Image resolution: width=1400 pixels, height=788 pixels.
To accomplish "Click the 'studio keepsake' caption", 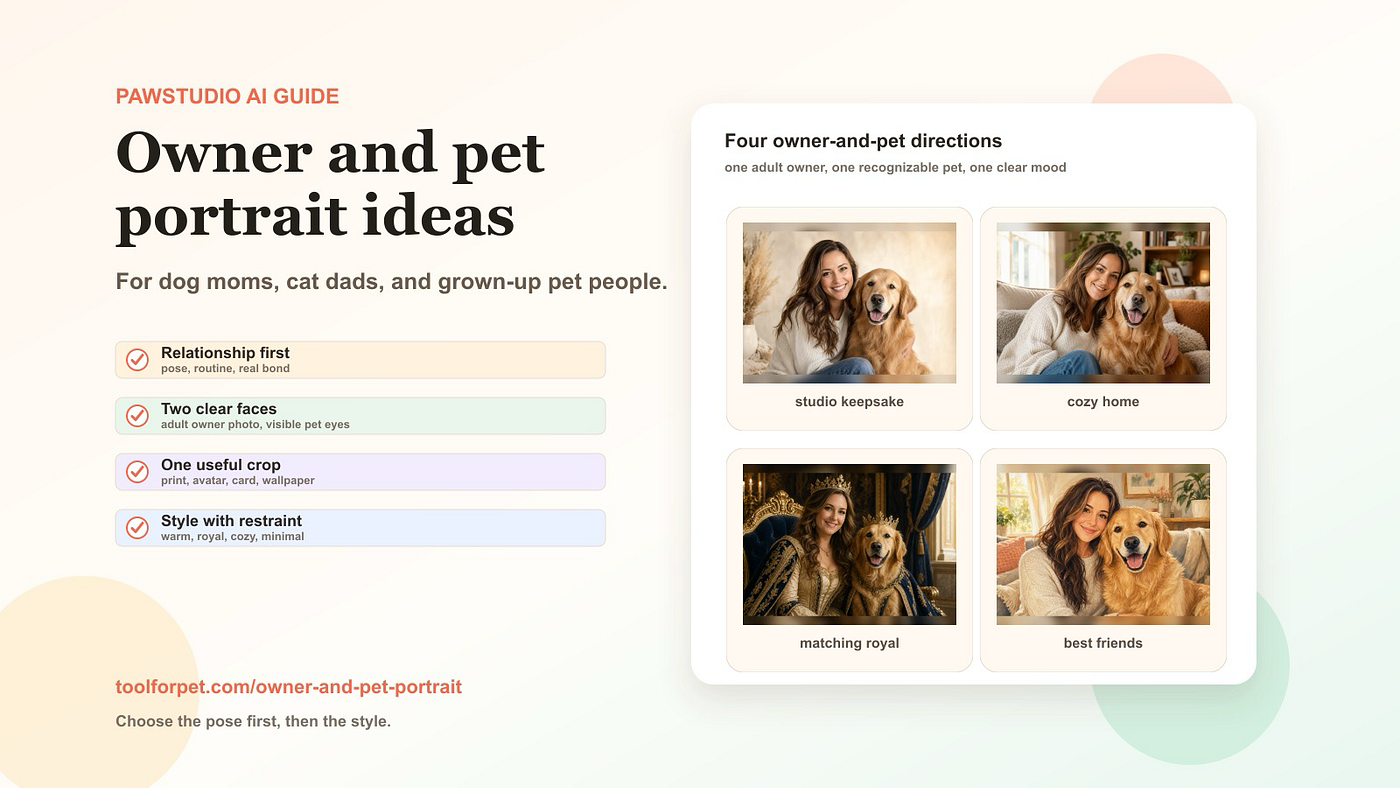I will click(849, 402).
